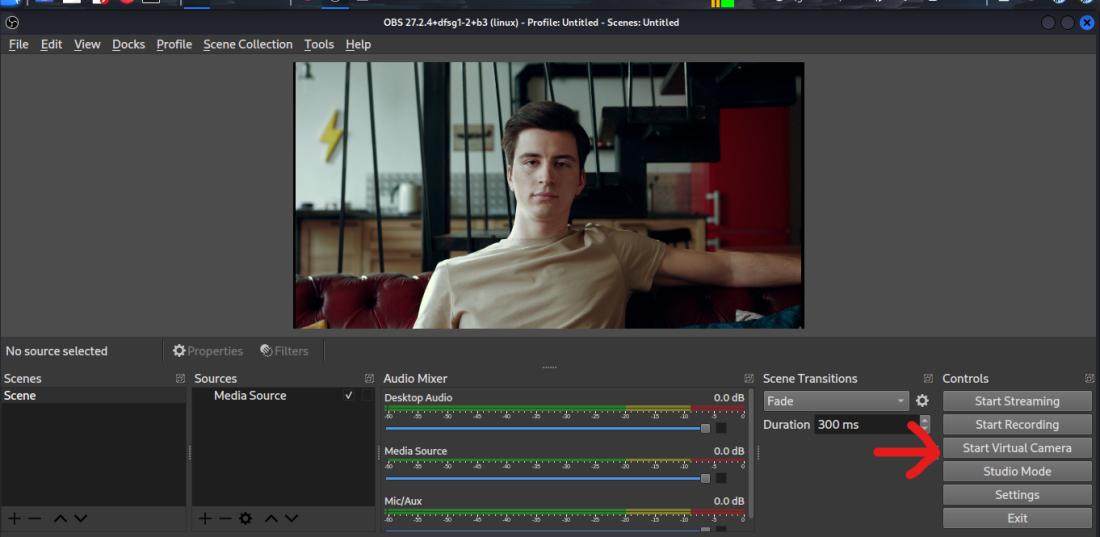1100x537 pixels.
Task: Open the Tools menu
Action: (319, 44)
